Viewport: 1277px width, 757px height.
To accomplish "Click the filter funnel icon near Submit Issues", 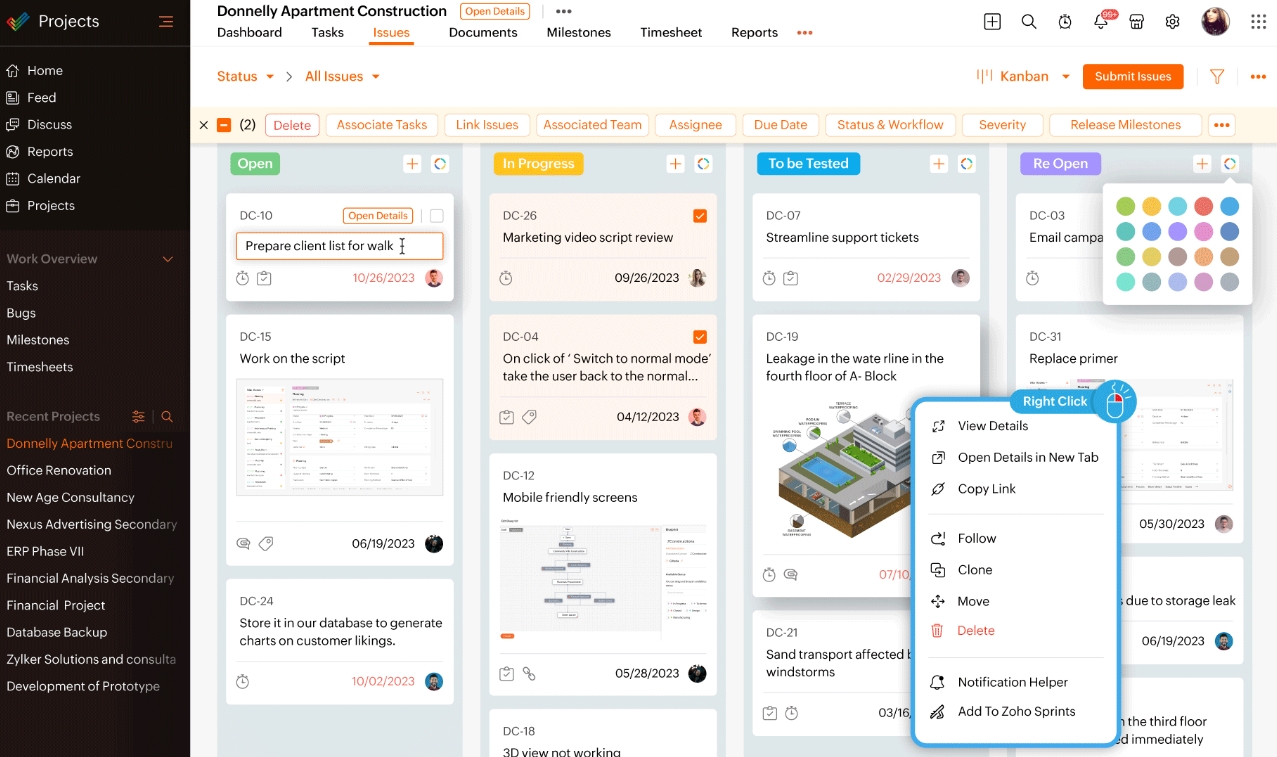I will tap(1216, 76).
